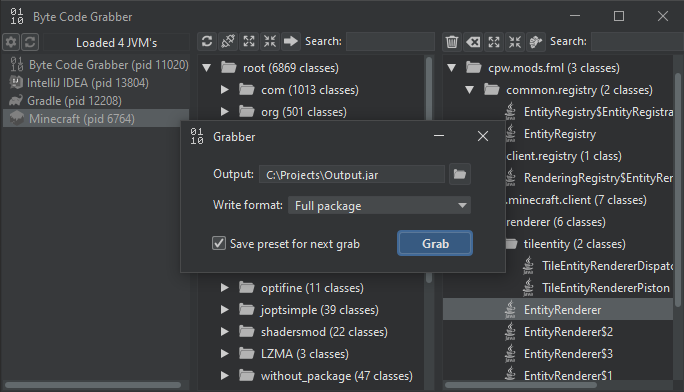Screen dimensions: 684x392
Task: Click the plug attach icon in middle toolbar
Action: click(x=228, y=41)
